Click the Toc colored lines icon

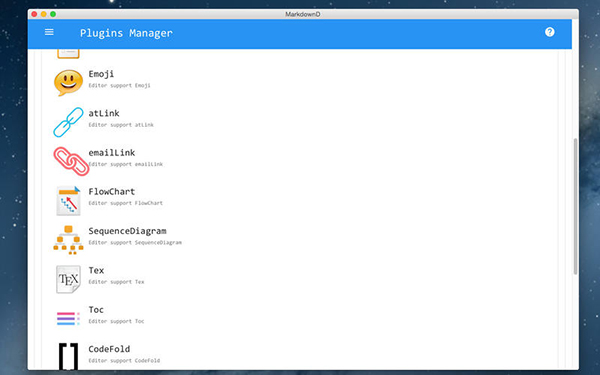pos(68,319)
